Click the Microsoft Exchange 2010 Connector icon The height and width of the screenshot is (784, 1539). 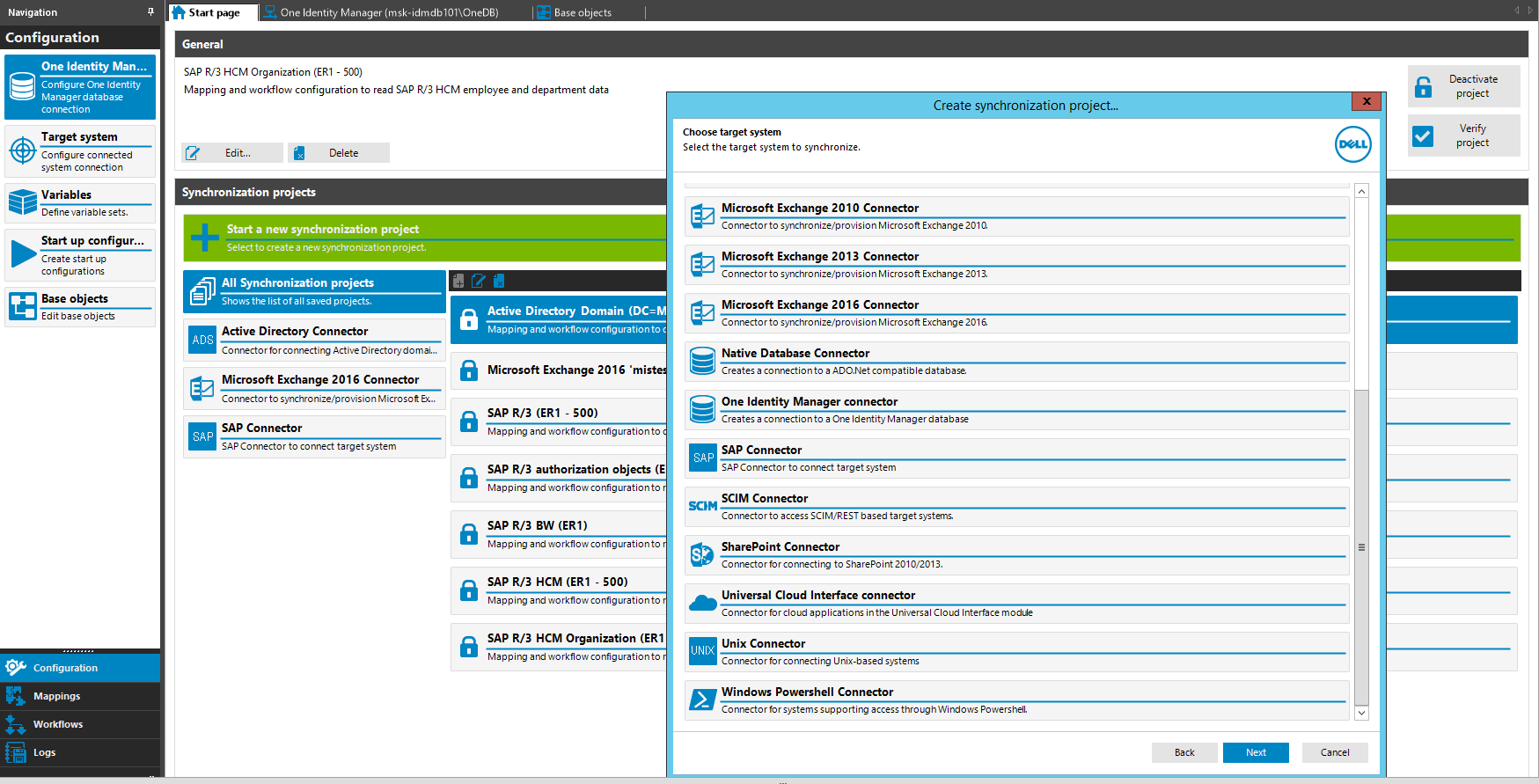pyautogui.click(x=702, y=216)
